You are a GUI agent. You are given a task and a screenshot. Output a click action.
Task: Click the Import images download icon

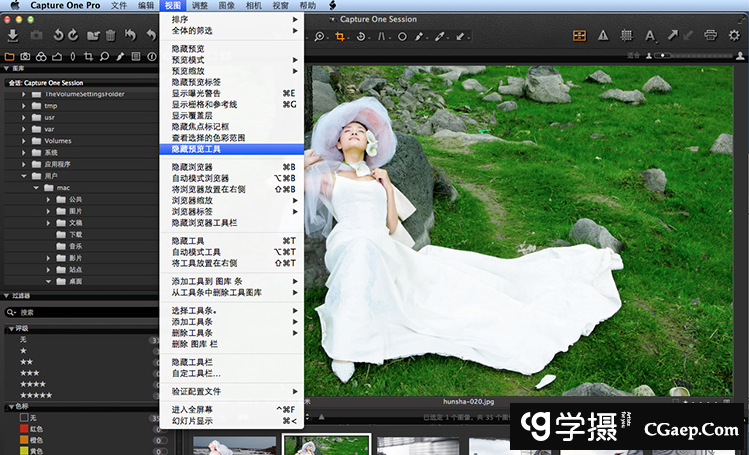(x=12, y=36)
